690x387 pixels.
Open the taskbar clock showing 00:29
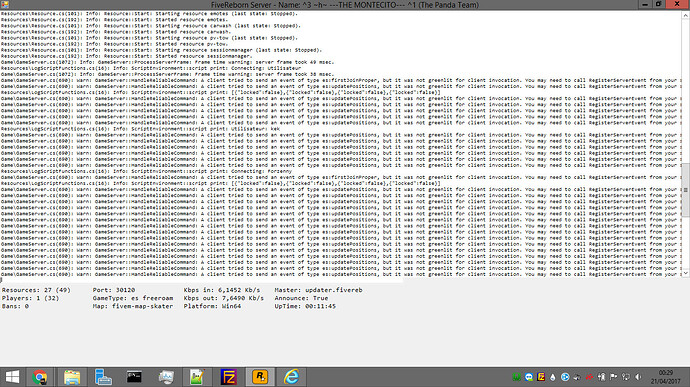pyautogui.click(x=666, y=377)
